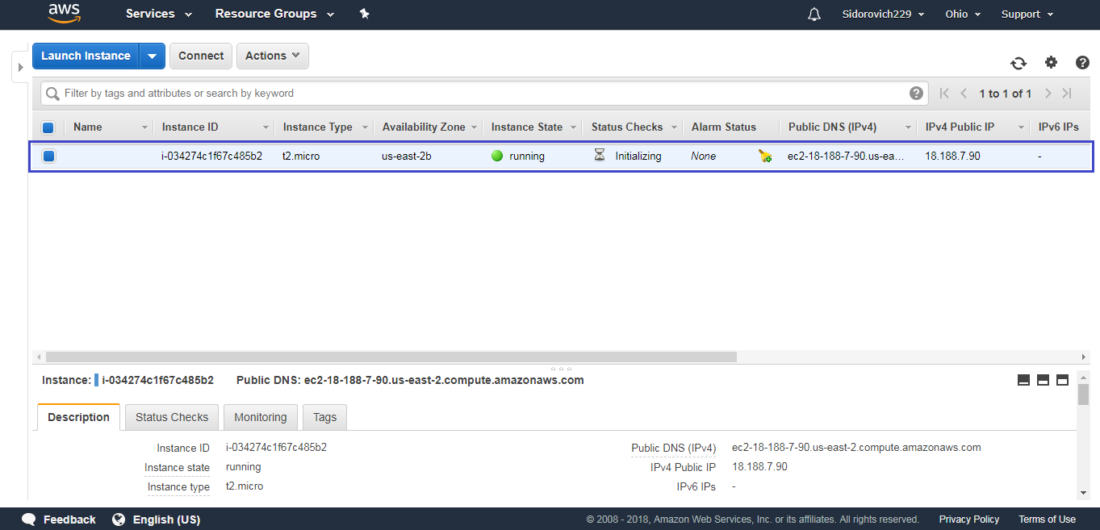The image size is (1100, 530).
Task: Click the search magnifier icon
Action: pos(52,93)
